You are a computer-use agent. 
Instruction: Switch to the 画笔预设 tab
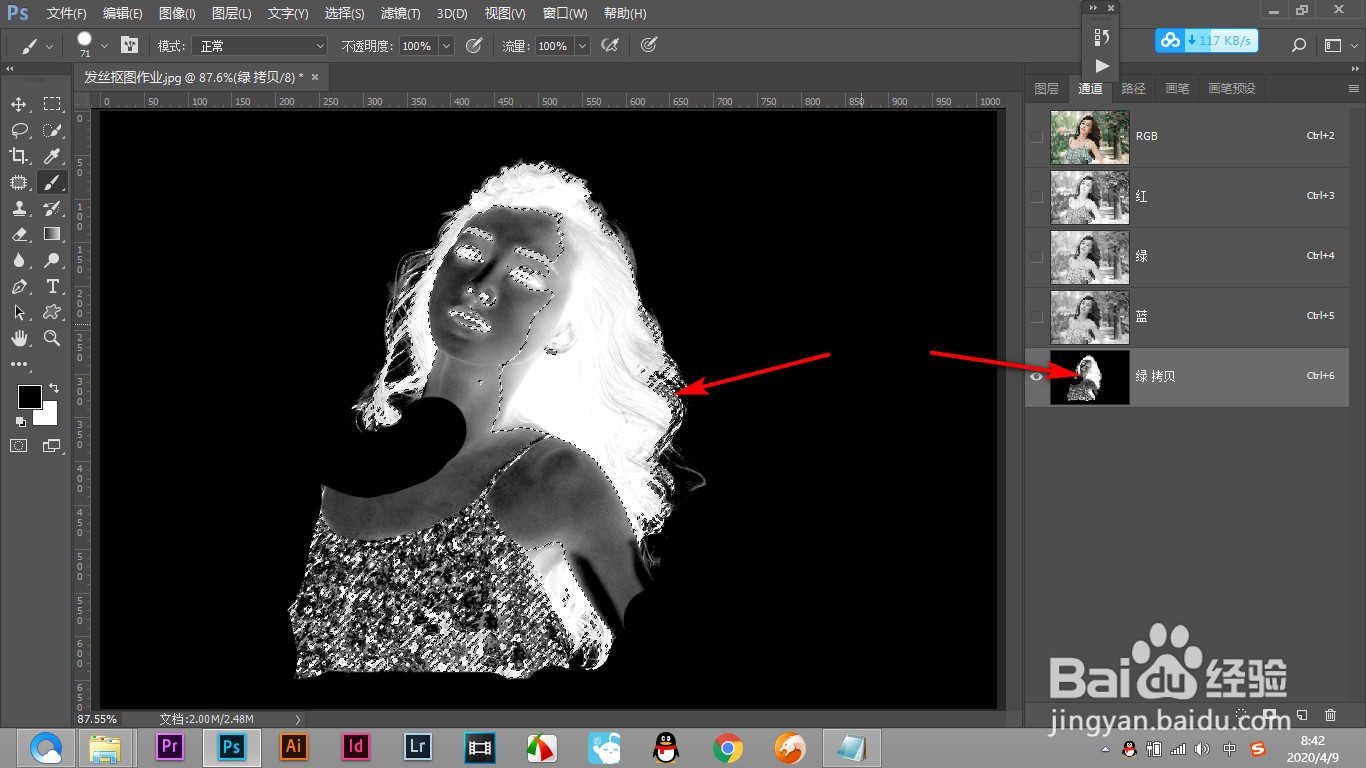click(1231, 88)
